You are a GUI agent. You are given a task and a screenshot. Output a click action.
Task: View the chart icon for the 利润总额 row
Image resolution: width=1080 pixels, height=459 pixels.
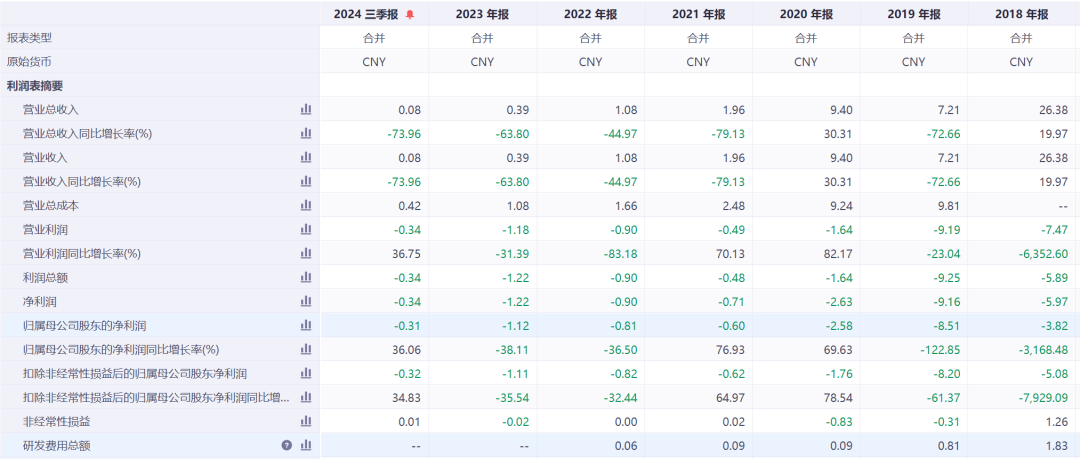coord(306,277)
